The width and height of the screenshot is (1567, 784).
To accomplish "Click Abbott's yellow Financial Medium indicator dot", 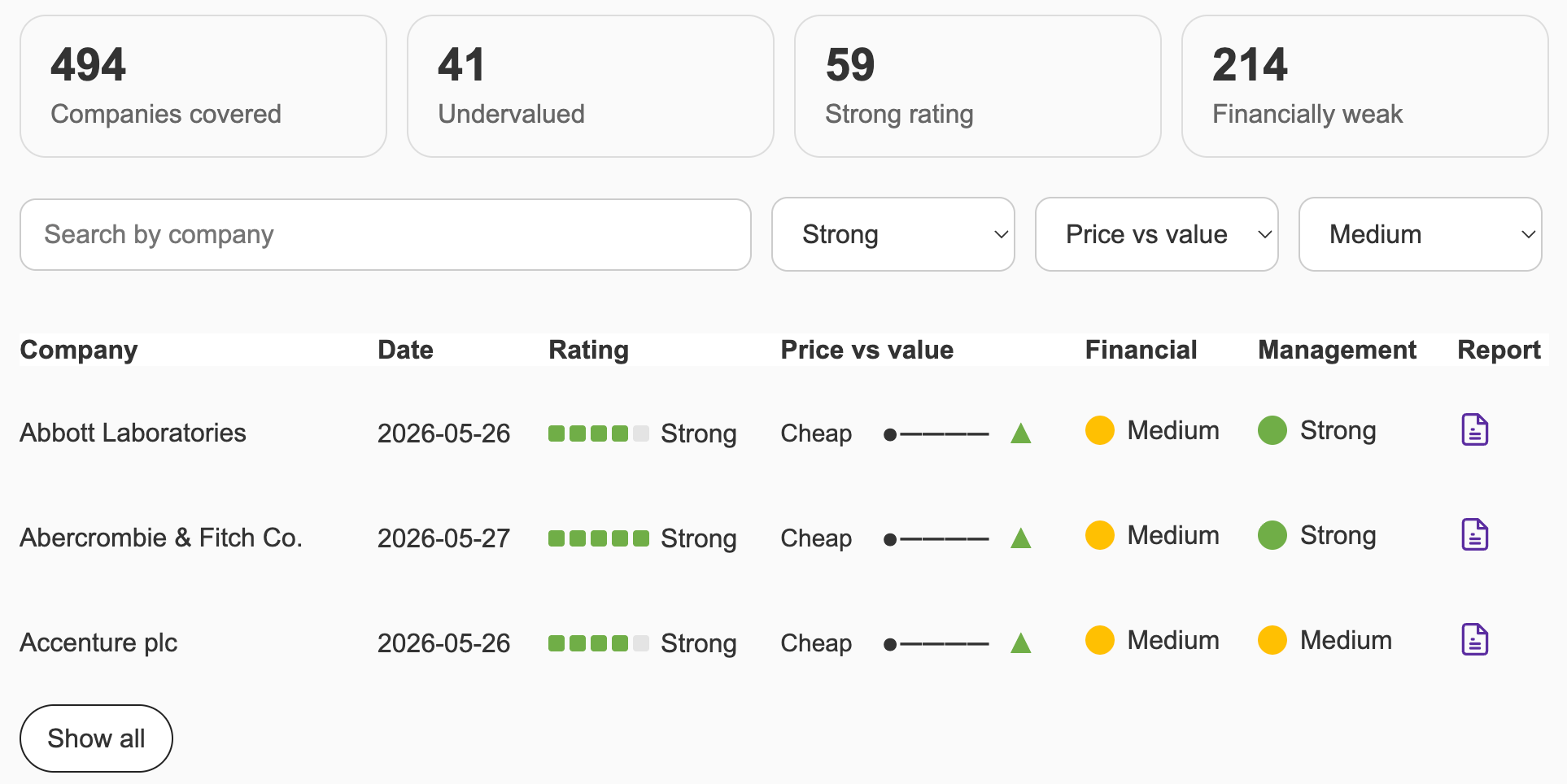I will click(x=1099, y=430).
